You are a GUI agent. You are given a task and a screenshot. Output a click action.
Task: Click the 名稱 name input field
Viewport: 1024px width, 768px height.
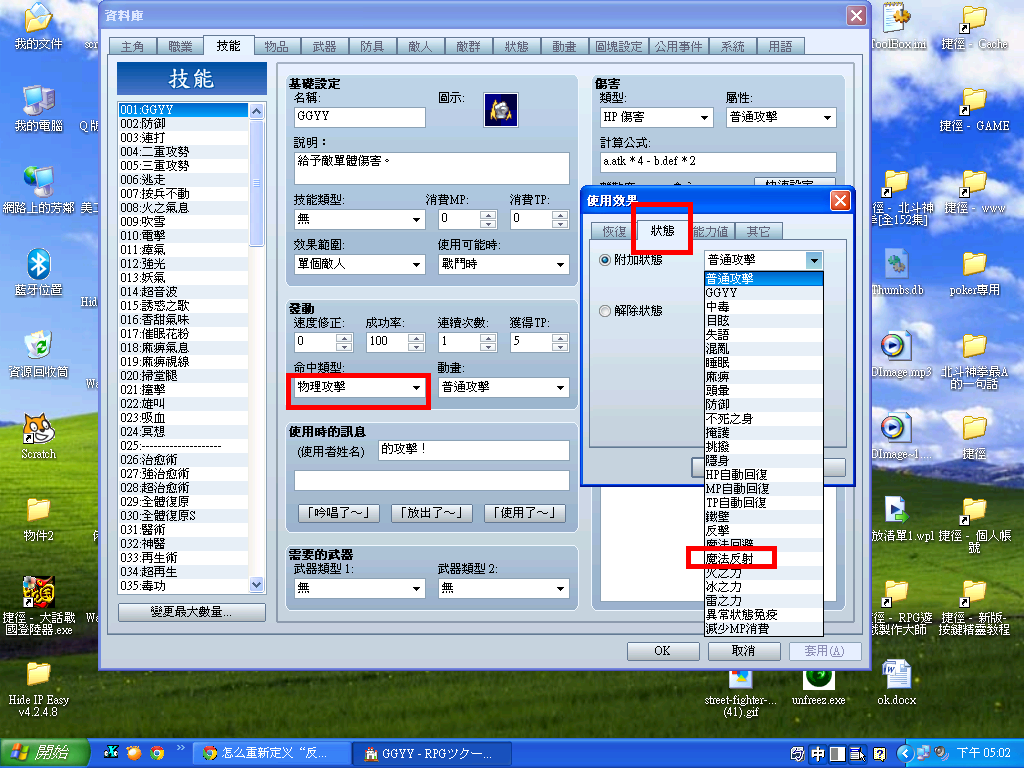click(360, 117)
